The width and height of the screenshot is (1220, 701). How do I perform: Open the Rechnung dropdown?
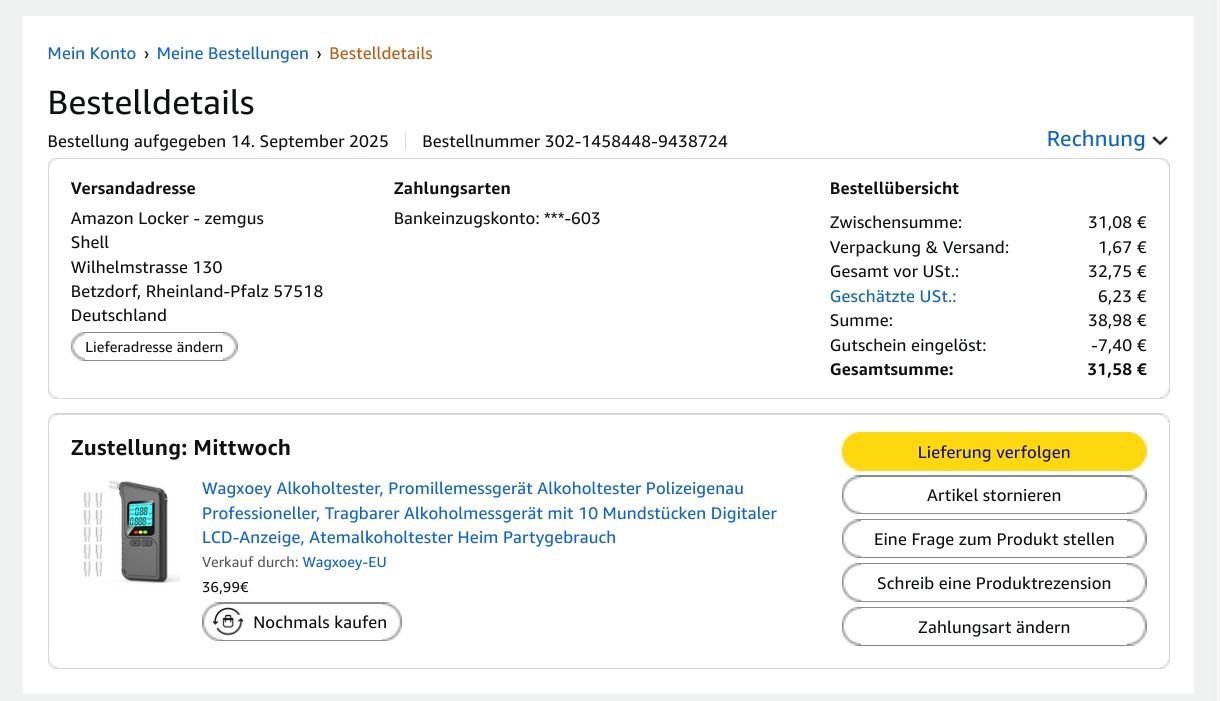1106,139
